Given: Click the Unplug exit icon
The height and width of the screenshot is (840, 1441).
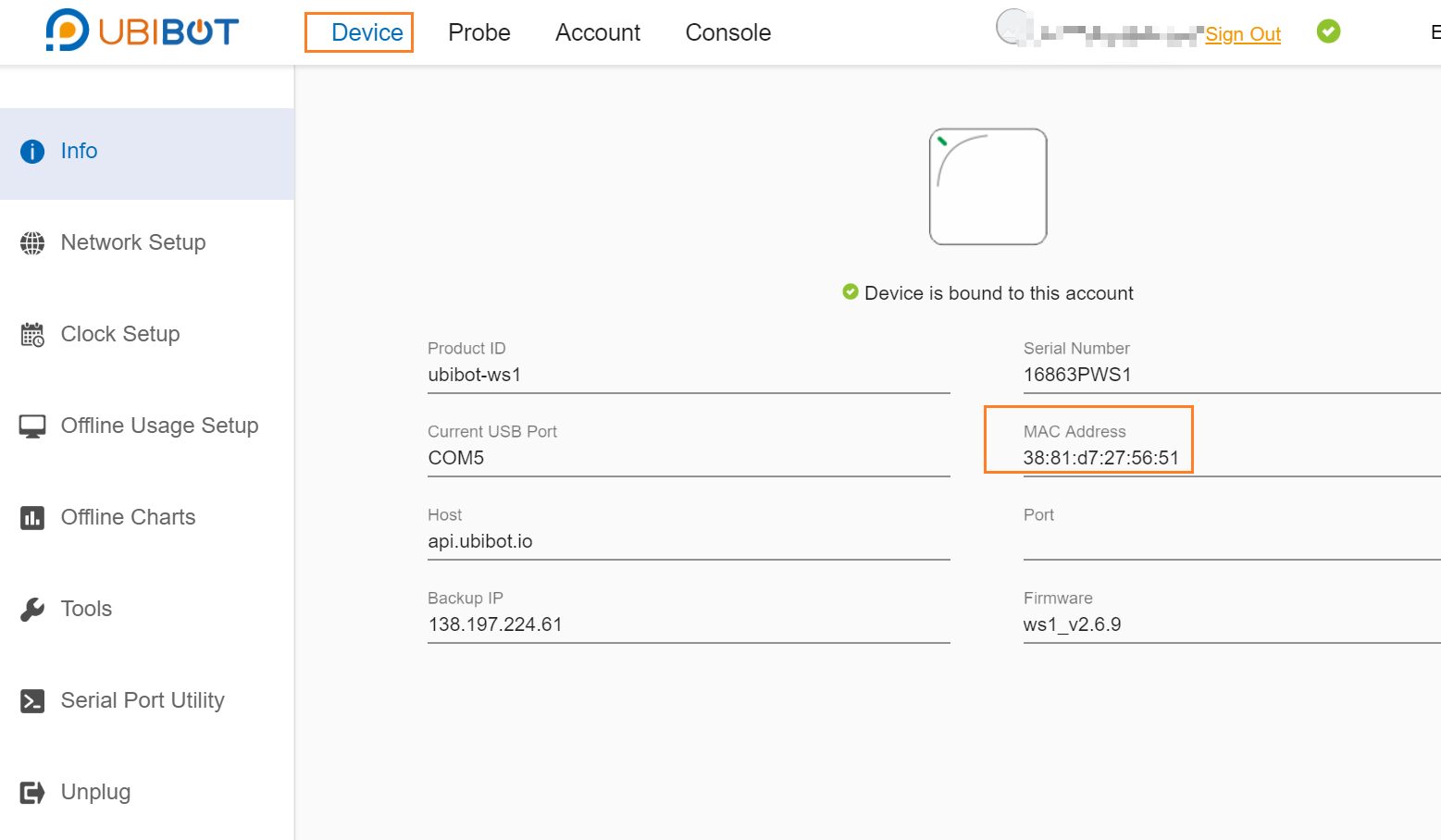Looking at the screenshot, I should 32,792.
